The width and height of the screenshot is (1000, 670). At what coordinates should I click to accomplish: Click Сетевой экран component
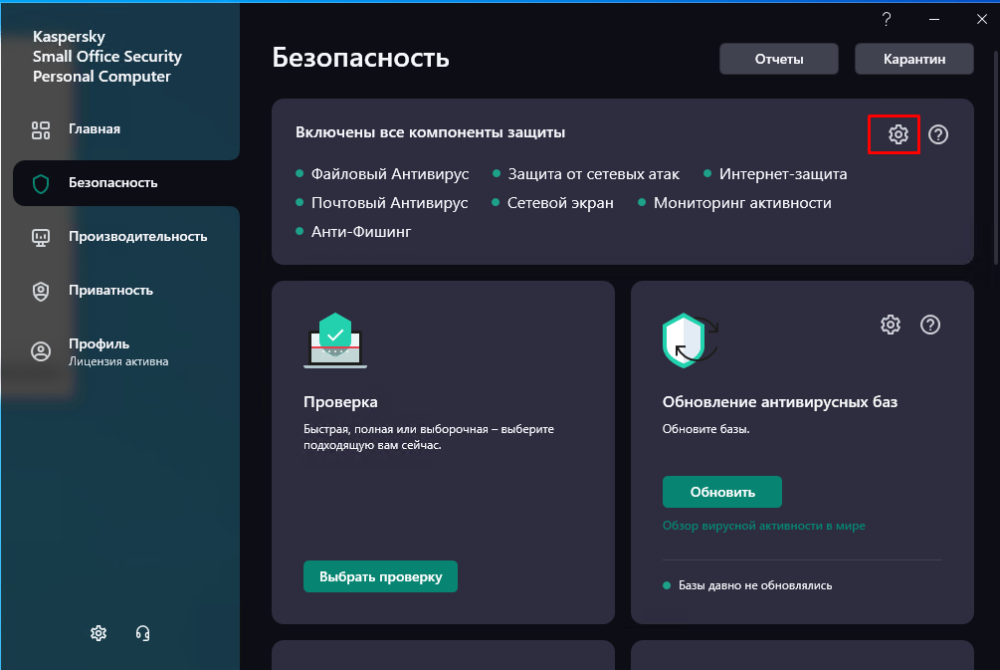(560, 203)
